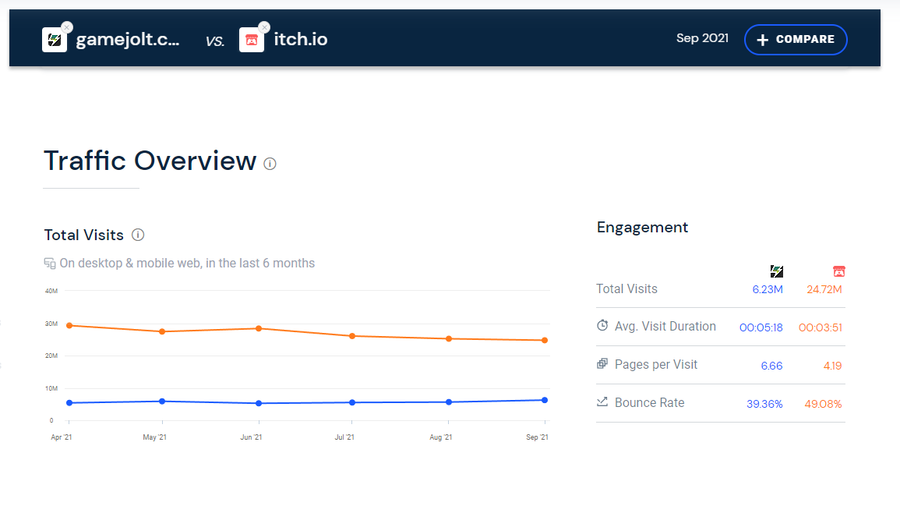Screen dimensions: 900x506
Task: Click the 39.36% bounce rate value
Action: pyautogui.click(x=765, y=404)
